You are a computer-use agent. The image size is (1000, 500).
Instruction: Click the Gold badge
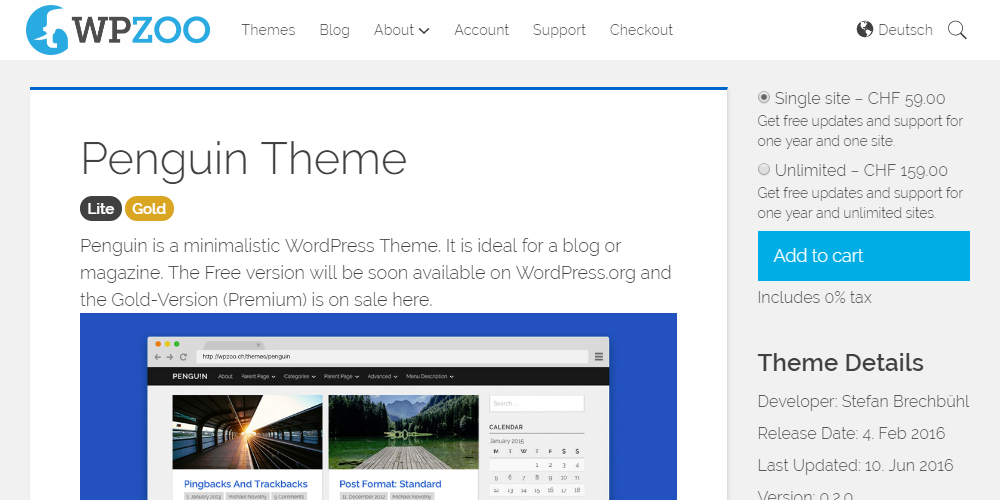[x=149, y=209]
